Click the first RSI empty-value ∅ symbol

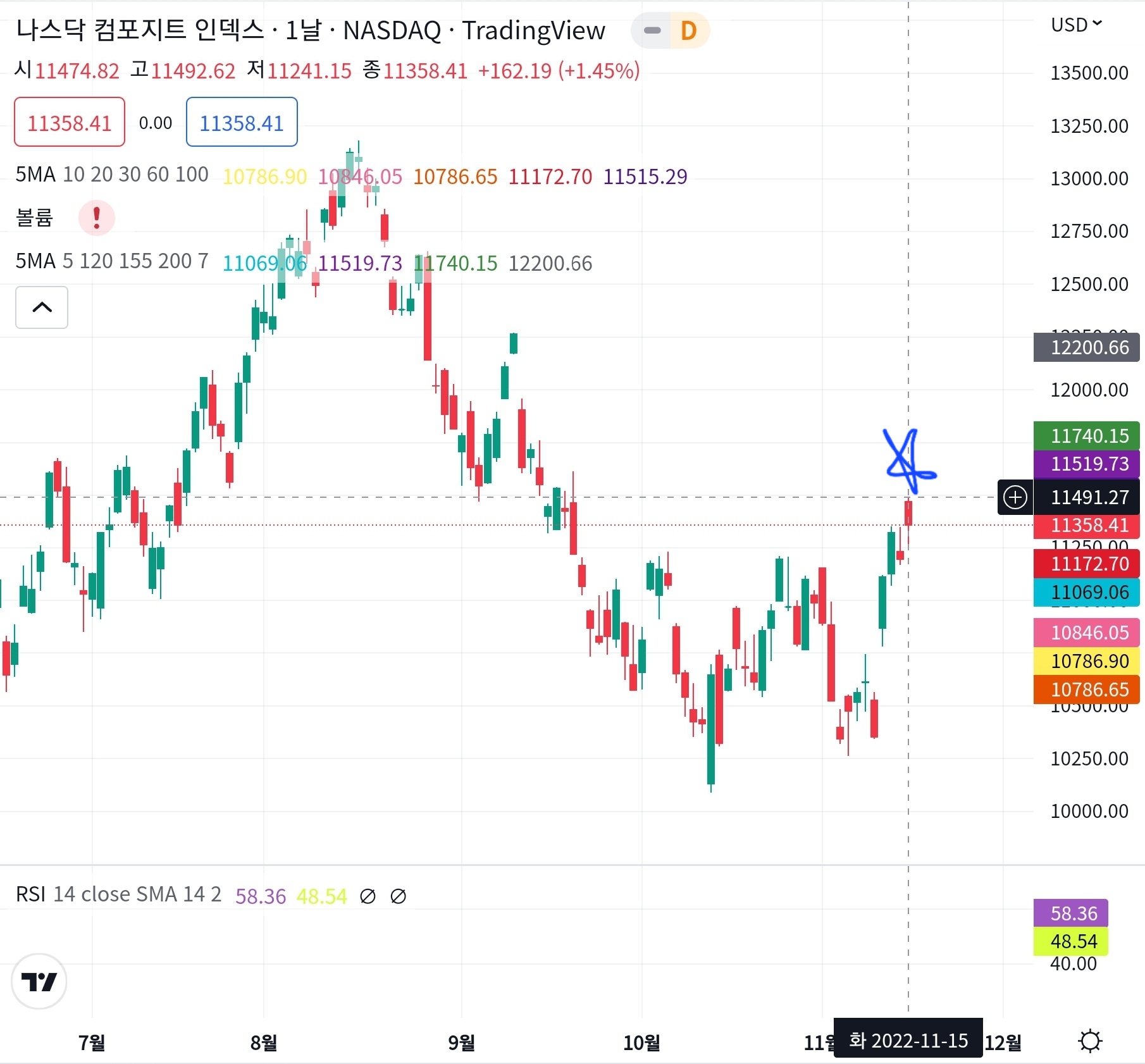point(368,896)
